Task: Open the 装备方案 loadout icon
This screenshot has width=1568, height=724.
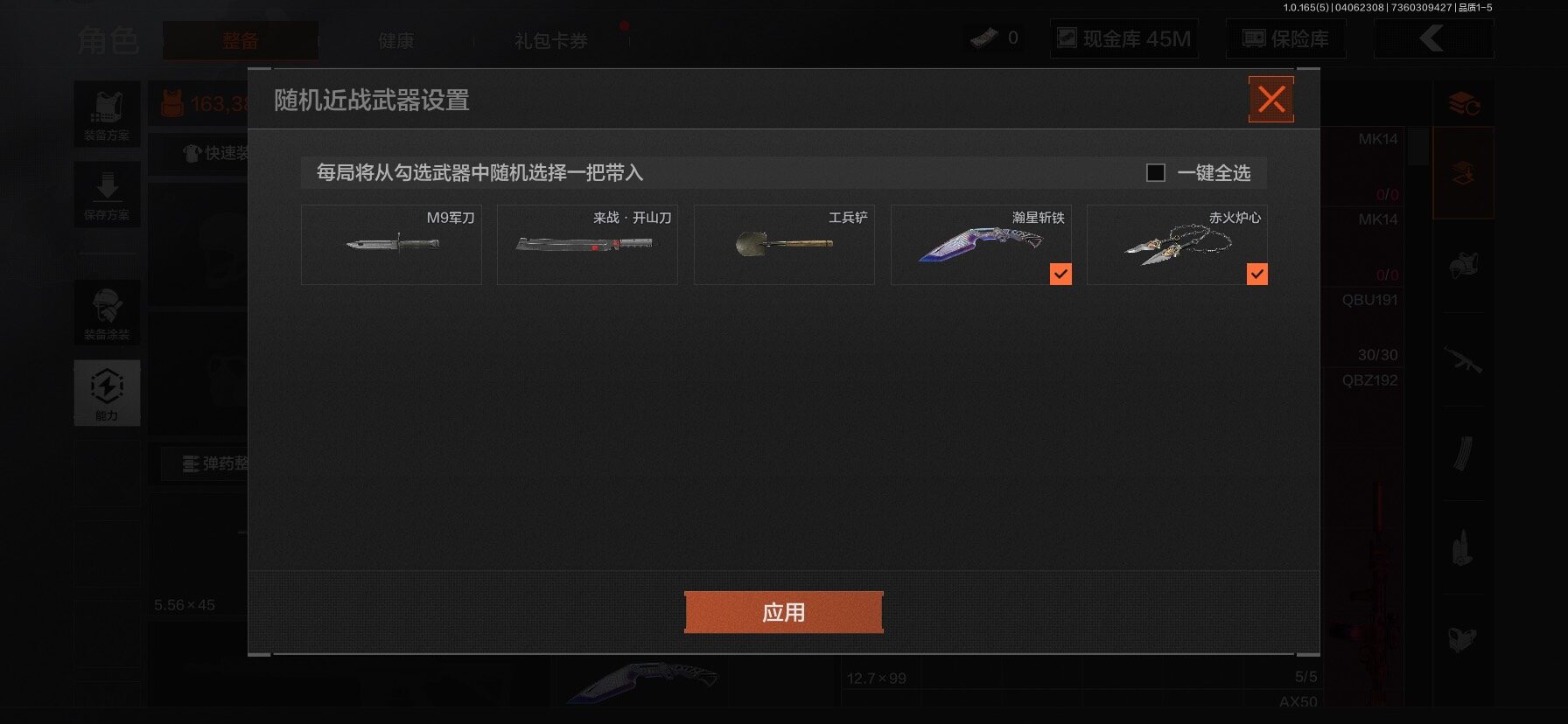Action: click(x=107, y=114)
